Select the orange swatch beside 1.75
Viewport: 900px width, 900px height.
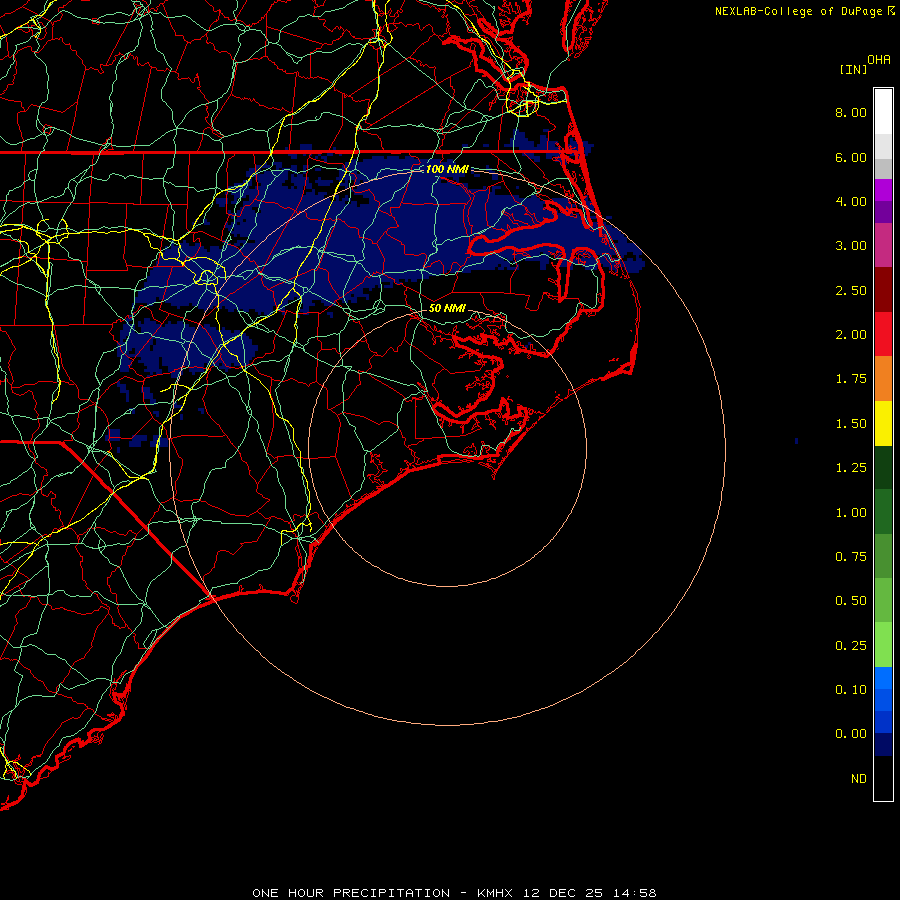click(883, 379)
